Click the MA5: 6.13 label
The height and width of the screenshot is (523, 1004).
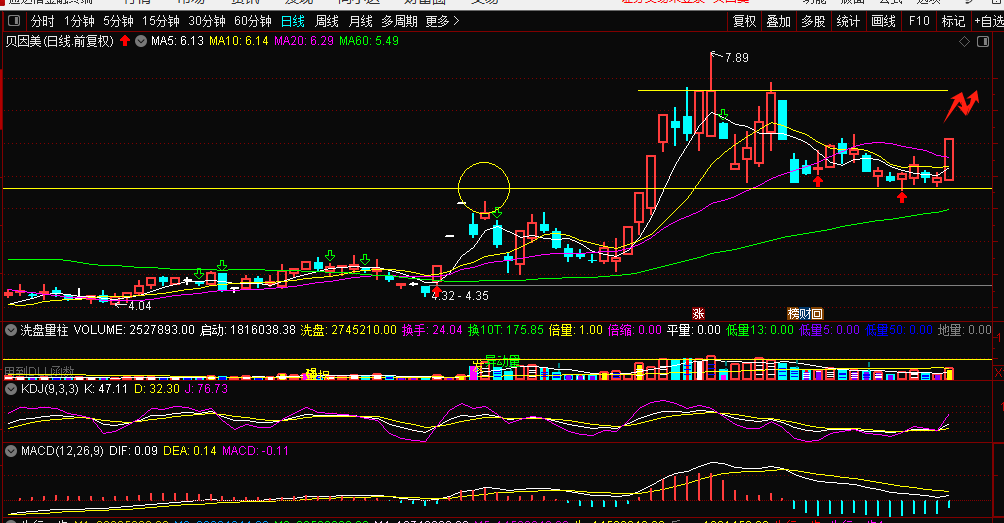click(x=177, y=41)
